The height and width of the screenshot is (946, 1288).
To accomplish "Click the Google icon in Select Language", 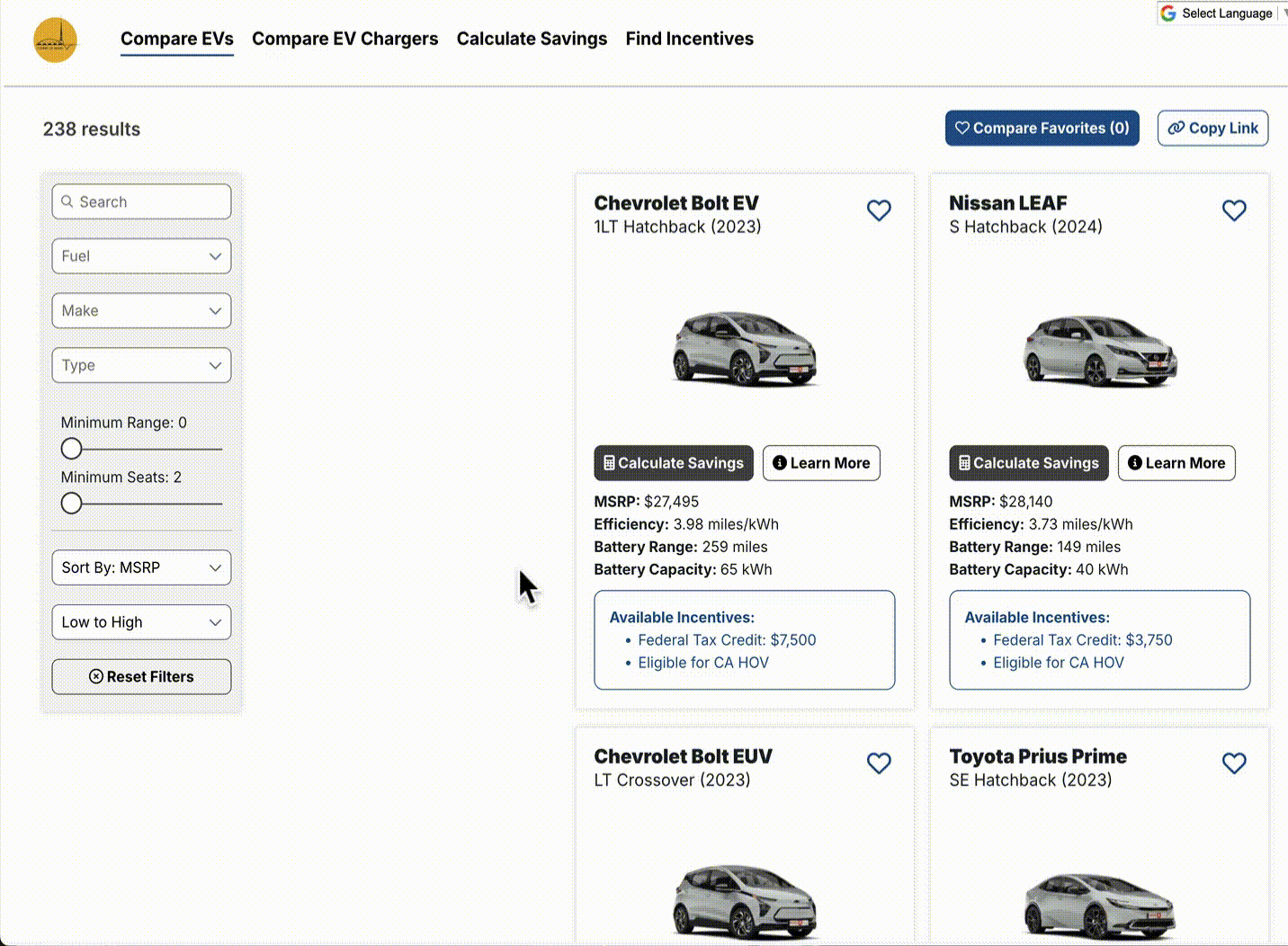I will [1168, 13].
